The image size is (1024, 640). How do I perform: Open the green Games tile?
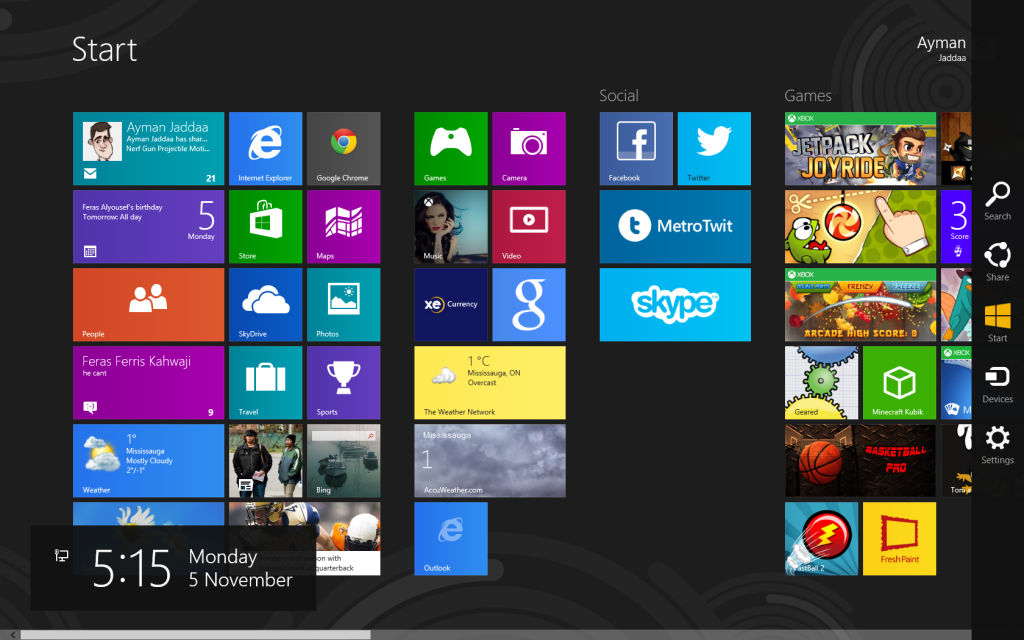tap(451, 148)
